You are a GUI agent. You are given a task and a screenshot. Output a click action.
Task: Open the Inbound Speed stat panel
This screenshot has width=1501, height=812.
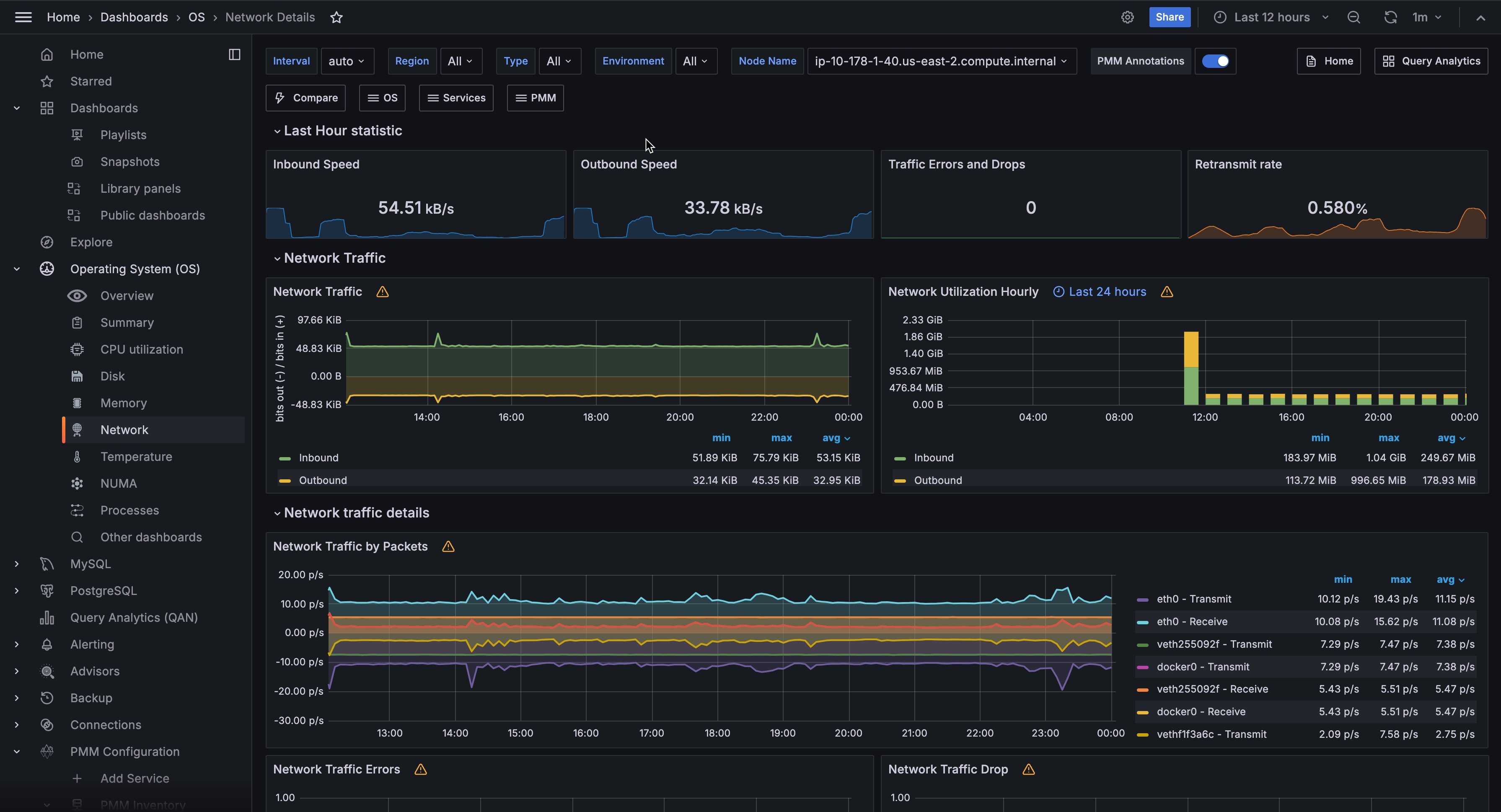[316, 164]
